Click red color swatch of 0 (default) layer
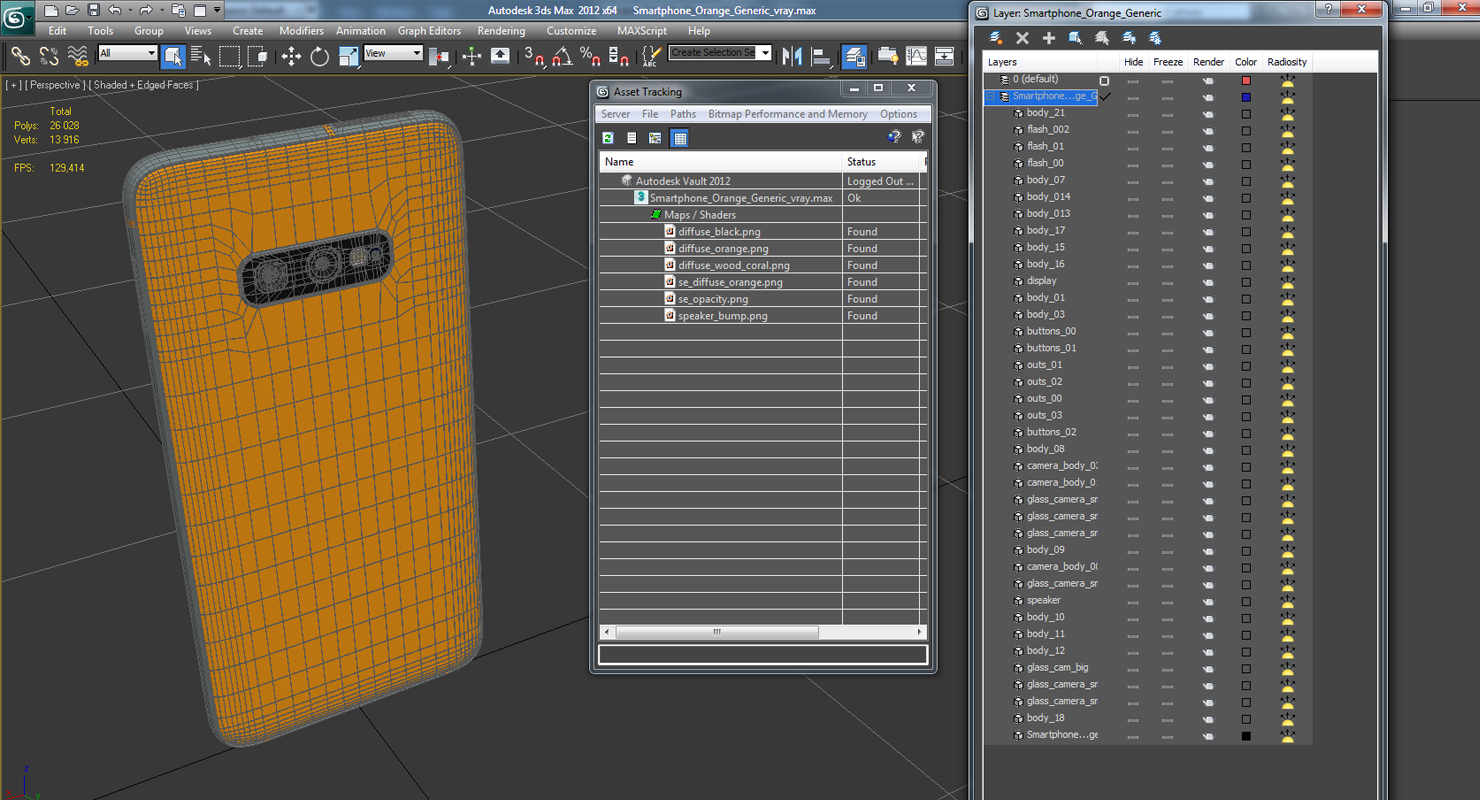This screenshot has width=1480, height=800. (1246, 80)
